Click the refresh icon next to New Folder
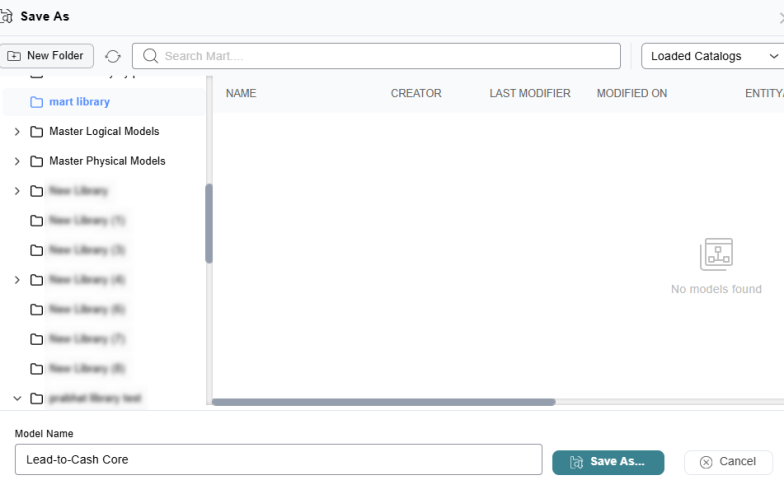 tap(113, 56)
